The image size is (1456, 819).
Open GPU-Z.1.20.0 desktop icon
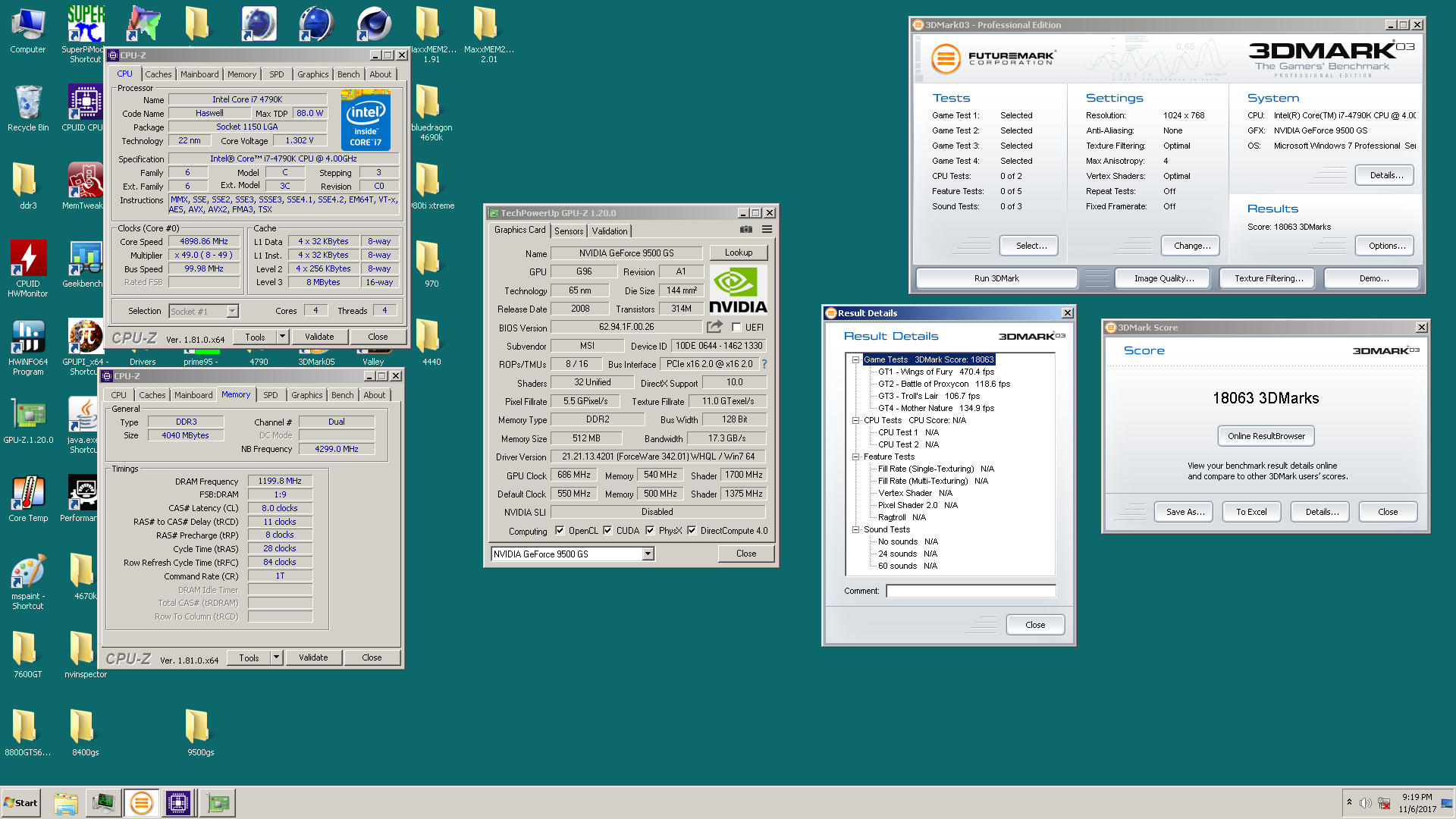coord(28,421)
